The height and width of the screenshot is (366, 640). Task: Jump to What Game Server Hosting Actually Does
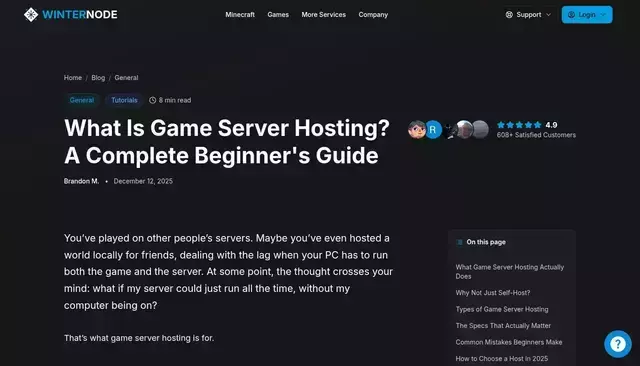click(510, 272)
